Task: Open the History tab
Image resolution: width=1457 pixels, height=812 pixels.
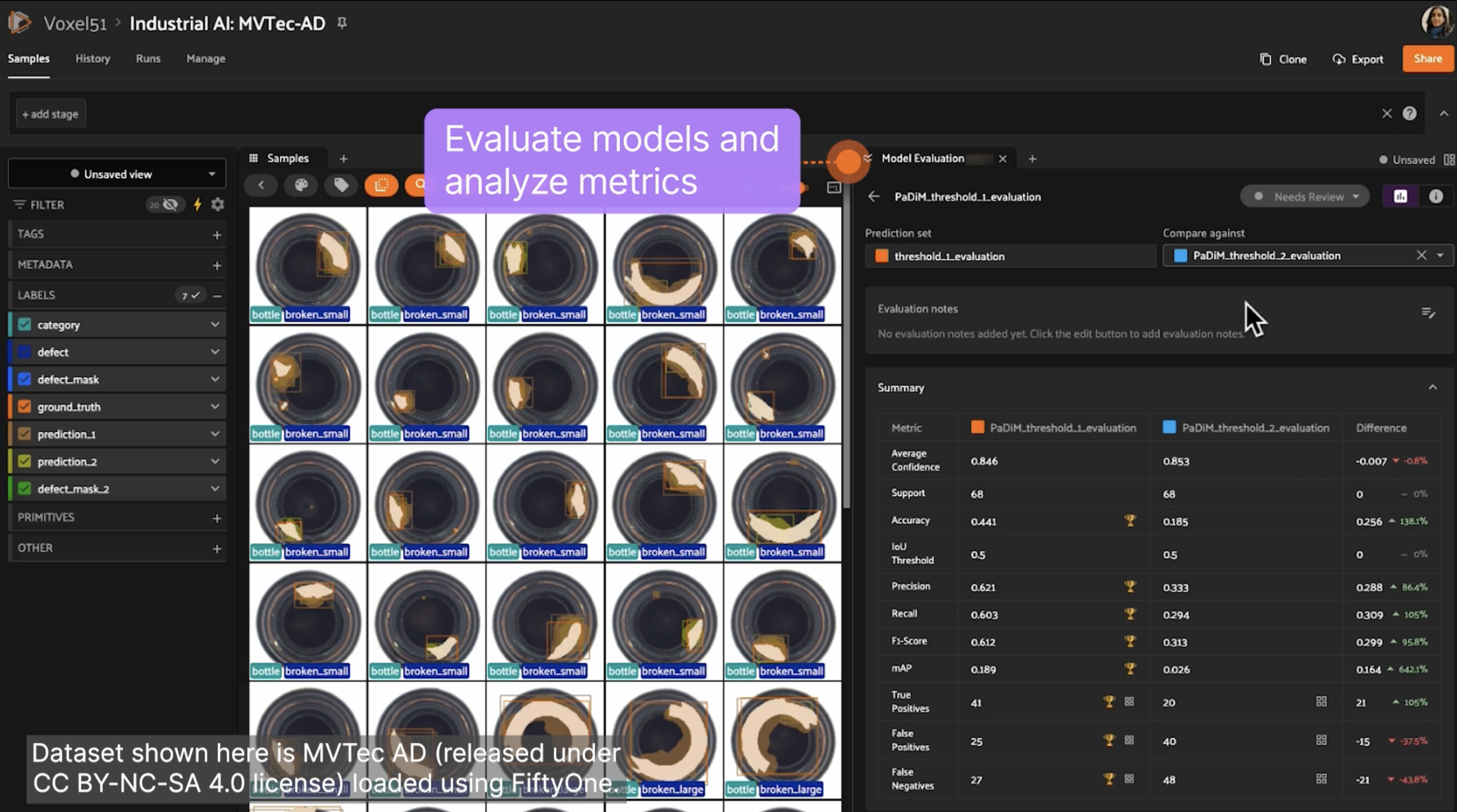Action: click(93, 59)
